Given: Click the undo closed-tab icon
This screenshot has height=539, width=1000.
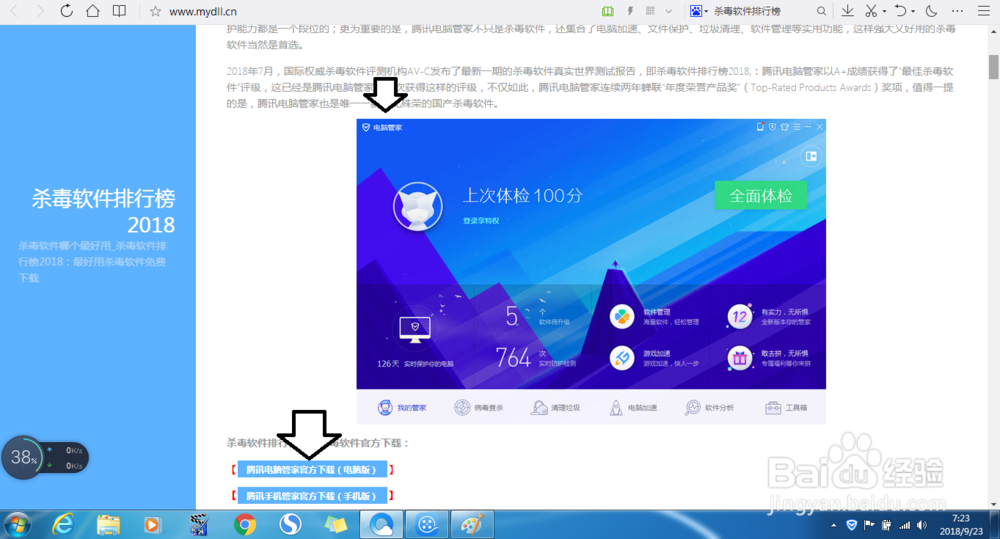Looking at the screenshot, I should click(900, 11).
